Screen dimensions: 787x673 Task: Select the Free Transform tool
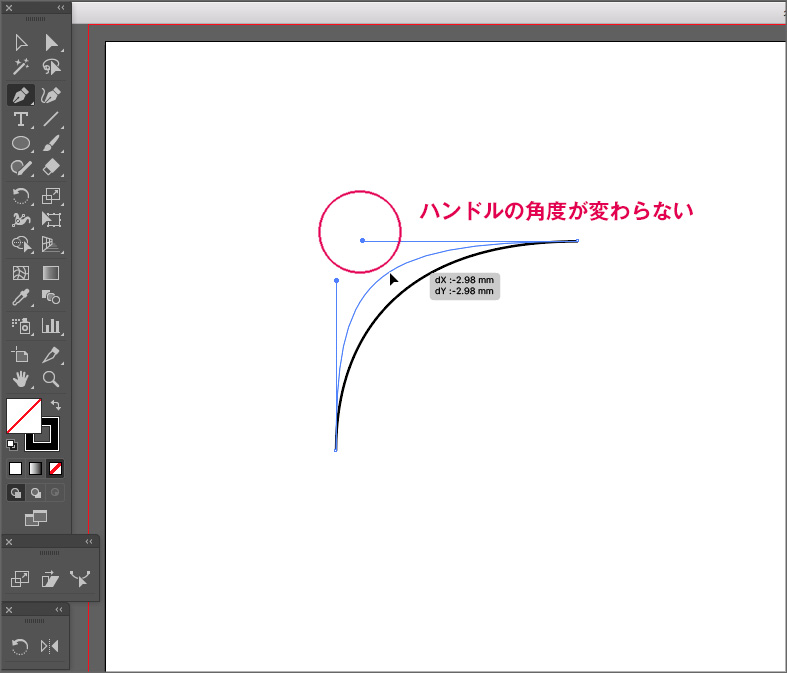[x=51, y=220]
